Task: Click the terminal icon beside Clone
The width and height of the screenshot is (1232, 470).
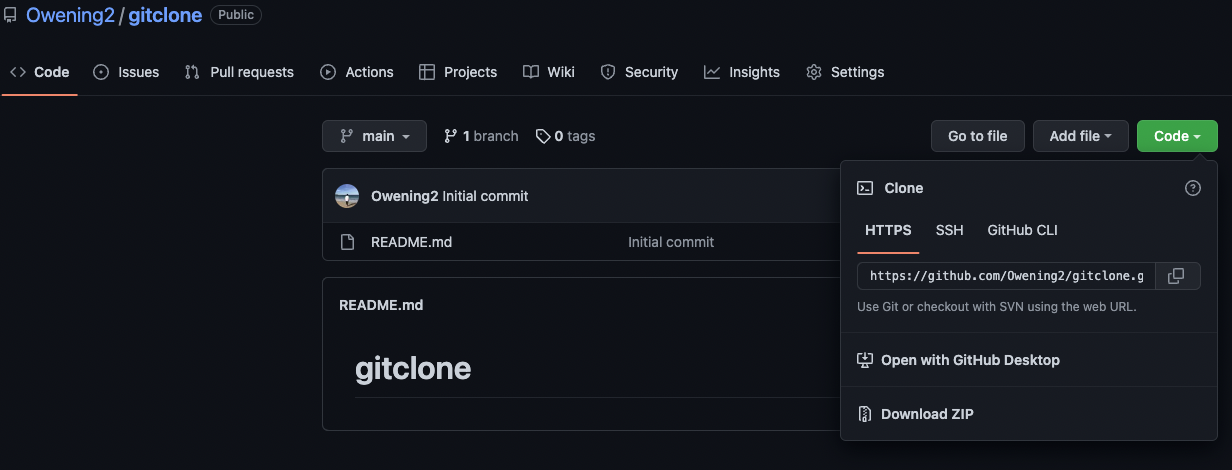Action: 866,188
